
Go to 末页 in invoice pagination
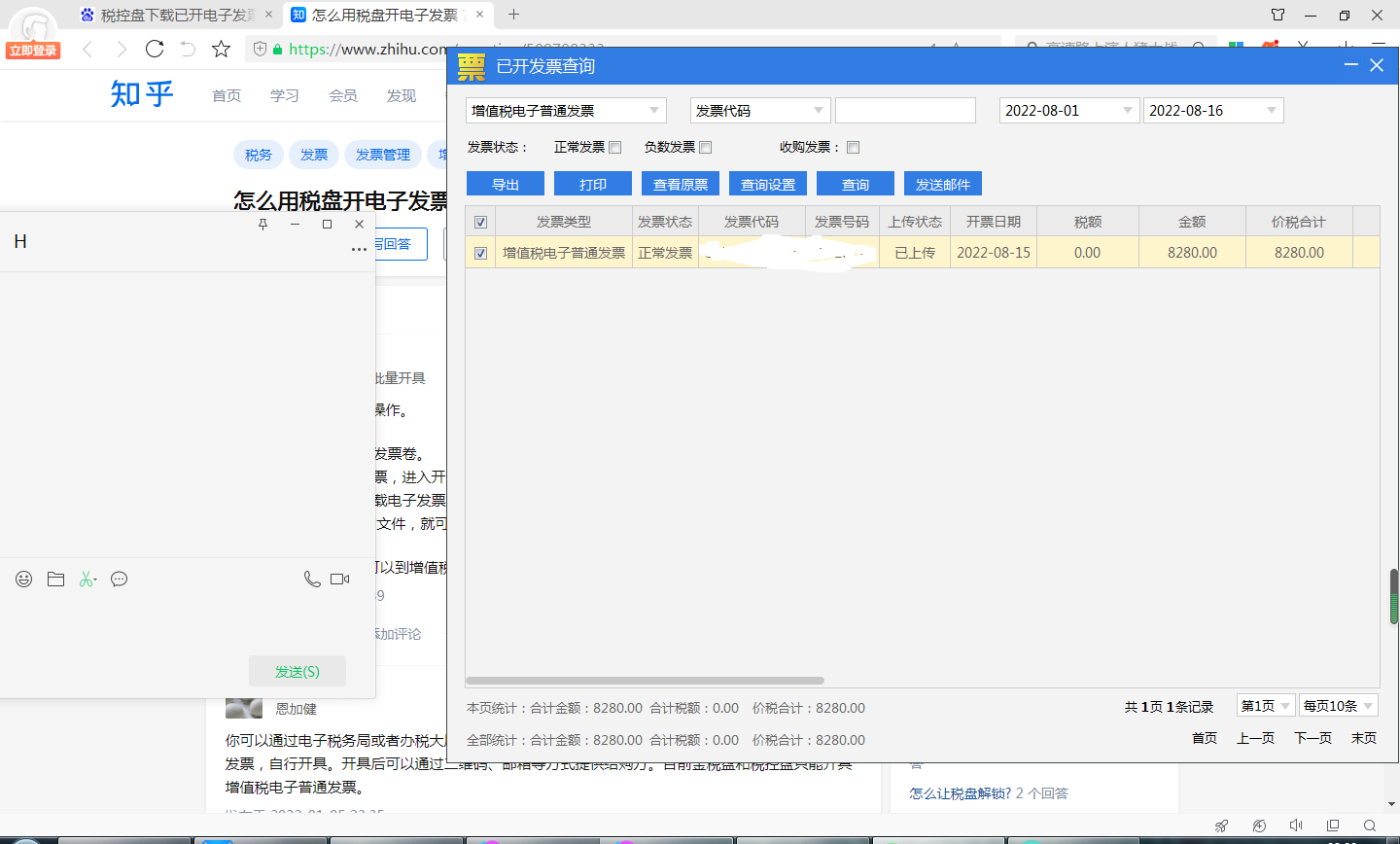tap(1364, 739)
